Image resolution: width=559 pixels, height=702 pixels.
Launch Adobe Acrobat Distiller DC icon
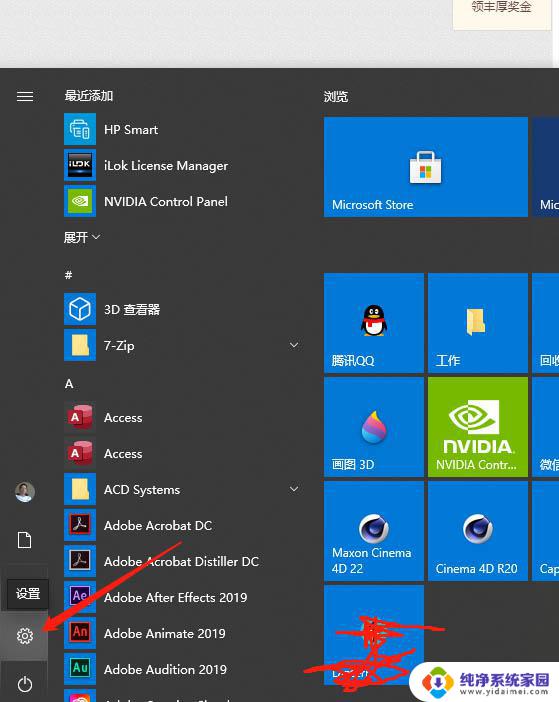click(x=80, y=561)
